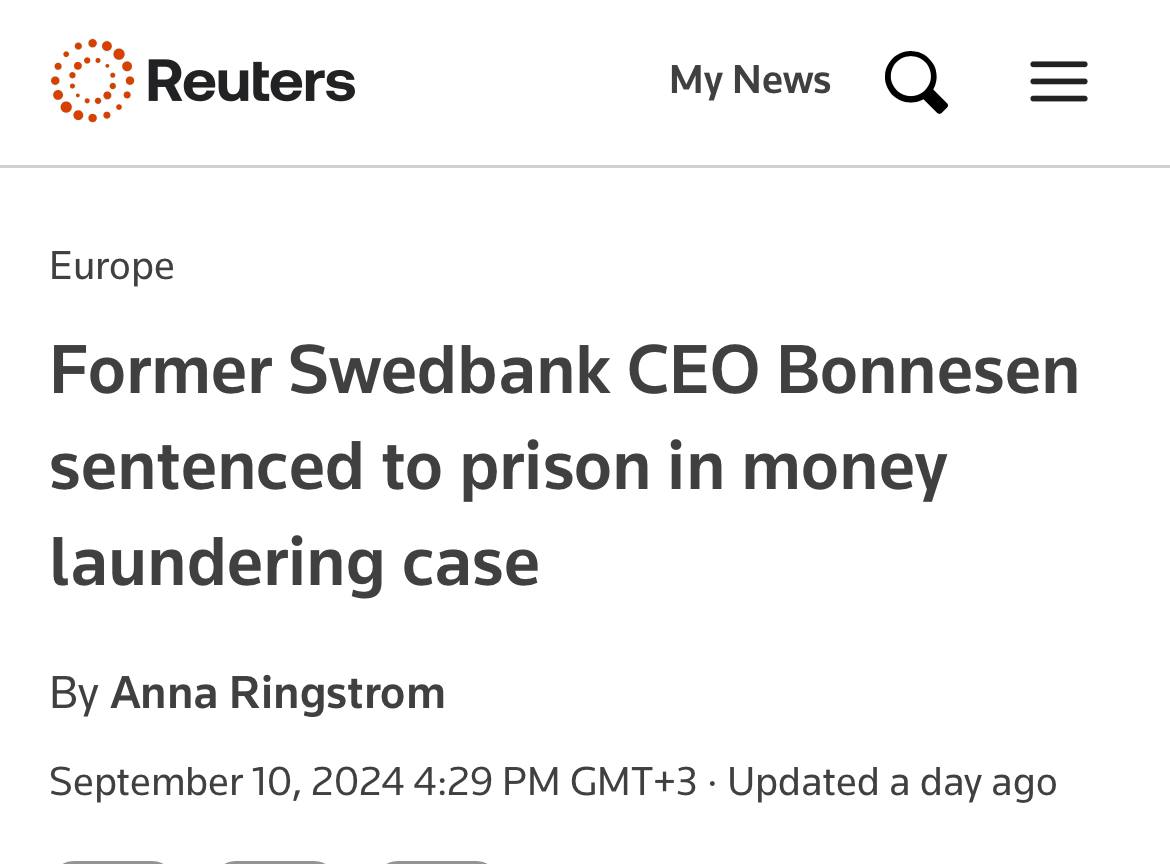Open the My News page
This screenshot has height=864, width=1170.
click(750, 80)
